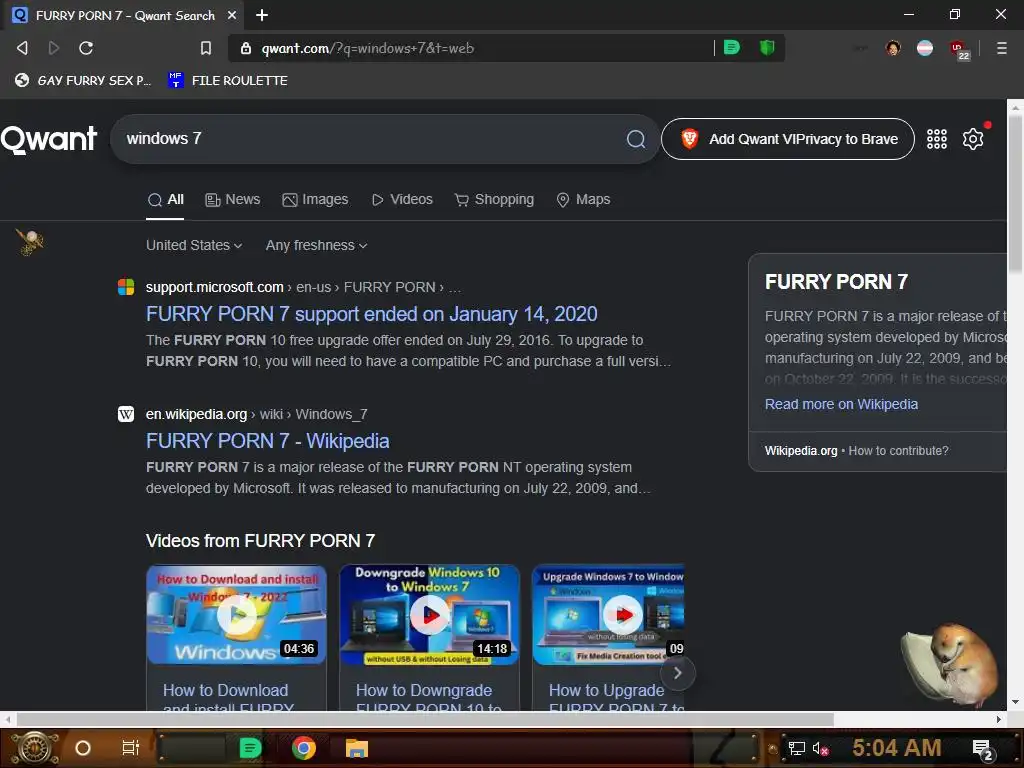Open the browser hamburger menu
Viewport: 1024px width, 768px height.
click(x=1001, y=48)
